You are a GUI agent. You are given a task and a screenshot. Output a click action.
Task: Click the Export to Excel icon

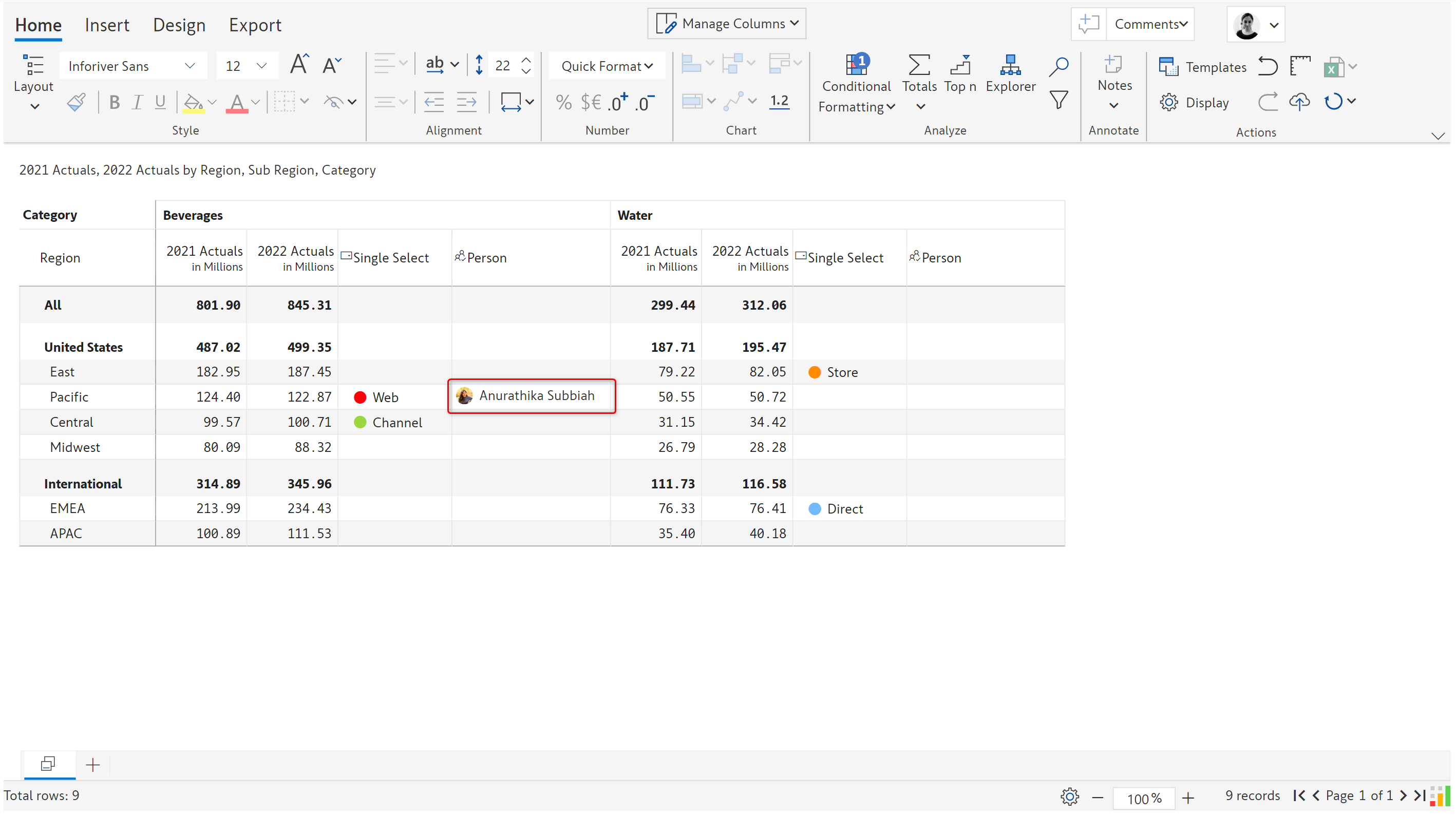[1333, 68]
